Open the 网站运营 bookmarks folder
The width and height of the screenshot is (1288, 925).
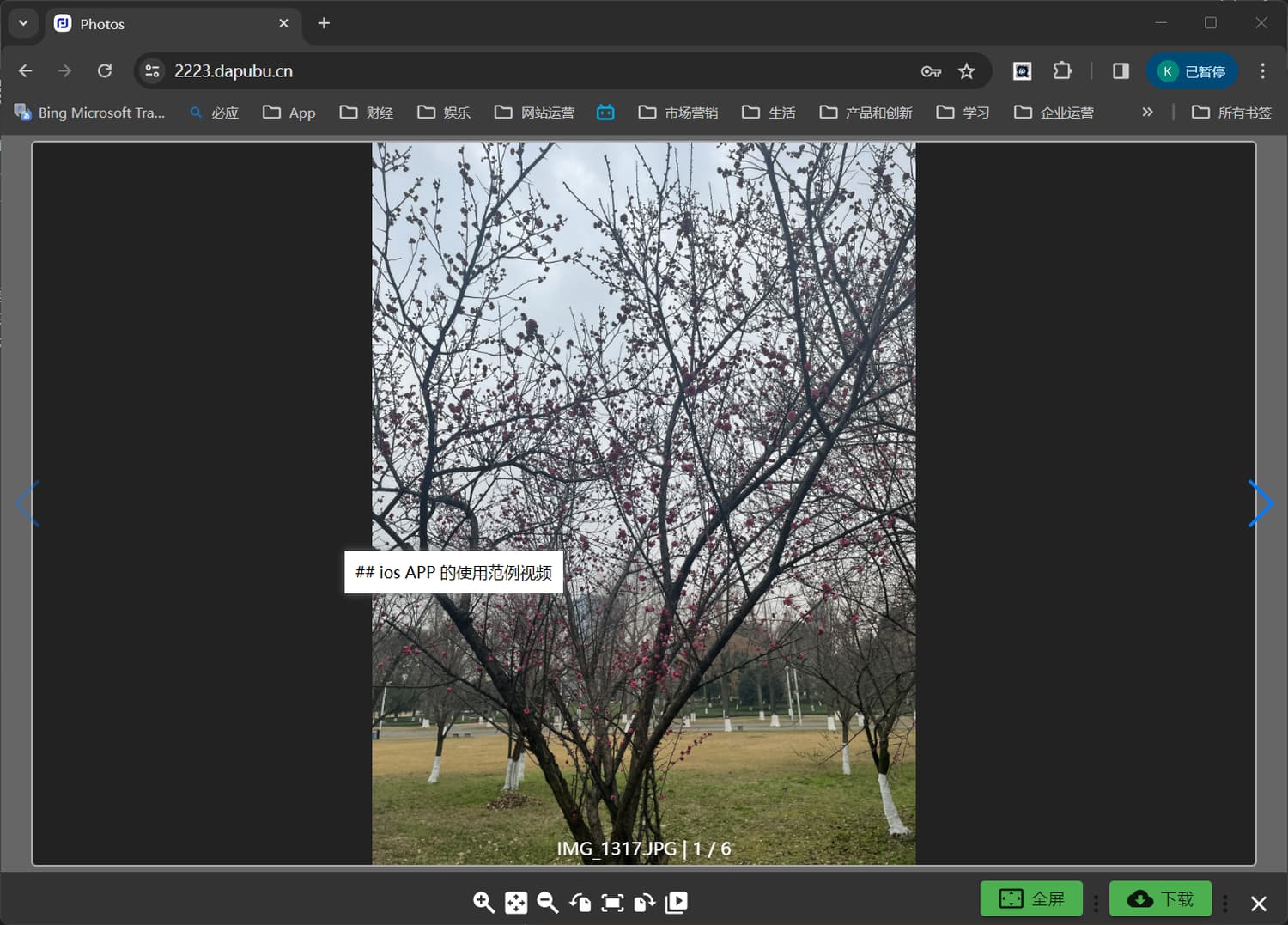point(534,113)
